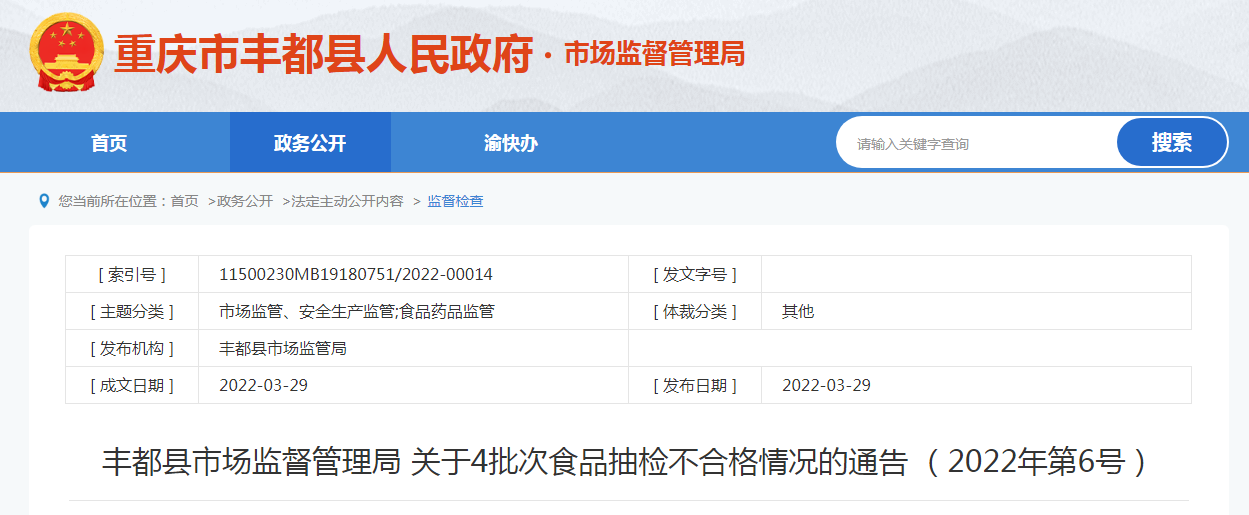Click the national emblem logo
1249x515 pixels.
[67, 53]
